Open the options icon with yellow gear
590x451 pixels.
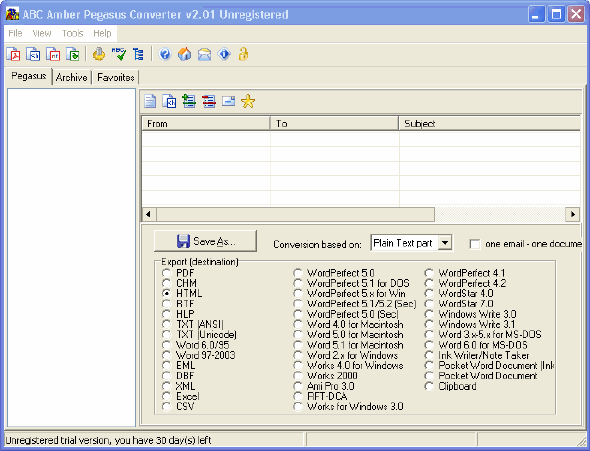coord(99,55)
